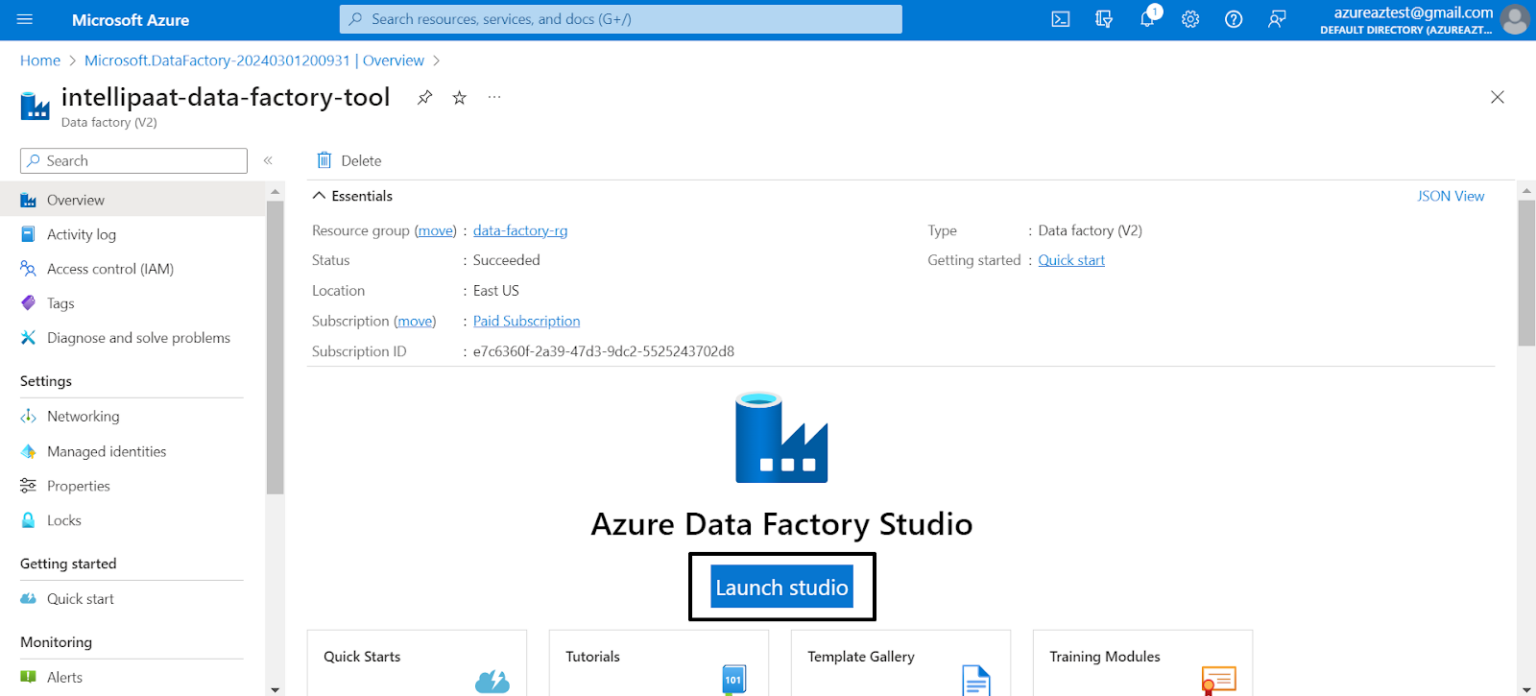
Task: Select Managed identities in the sidebar
Action: pos(30,451)
